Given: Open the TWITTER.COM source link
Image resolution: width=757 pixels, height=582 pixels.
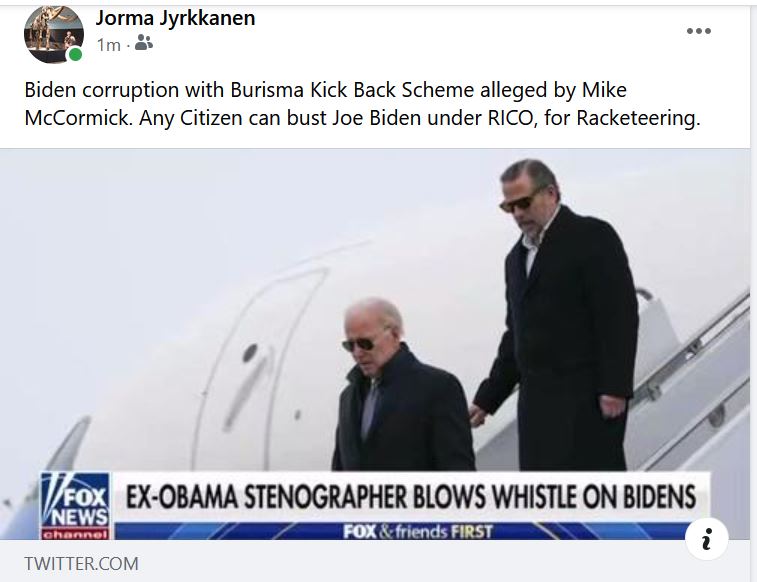Looking at the screenshot, I should pos(82,563).
